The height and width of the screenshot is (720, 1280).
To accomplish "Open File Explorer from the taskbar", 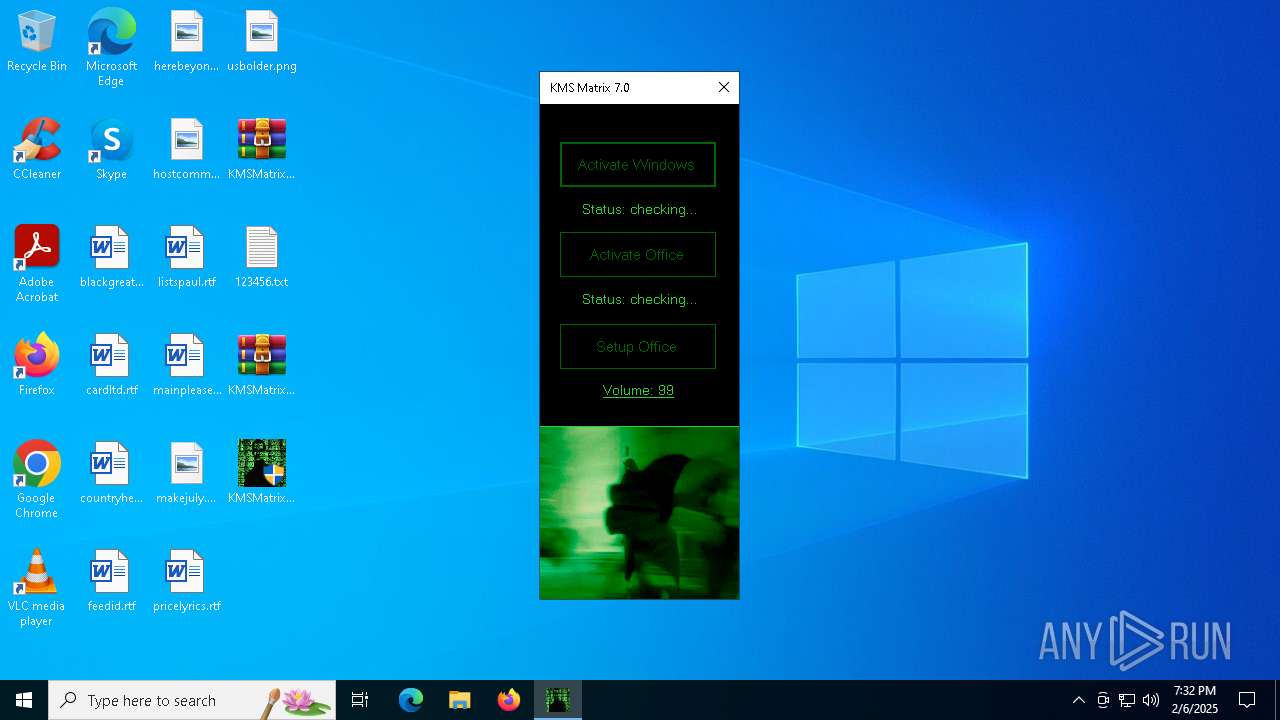I will click(459, 700).
